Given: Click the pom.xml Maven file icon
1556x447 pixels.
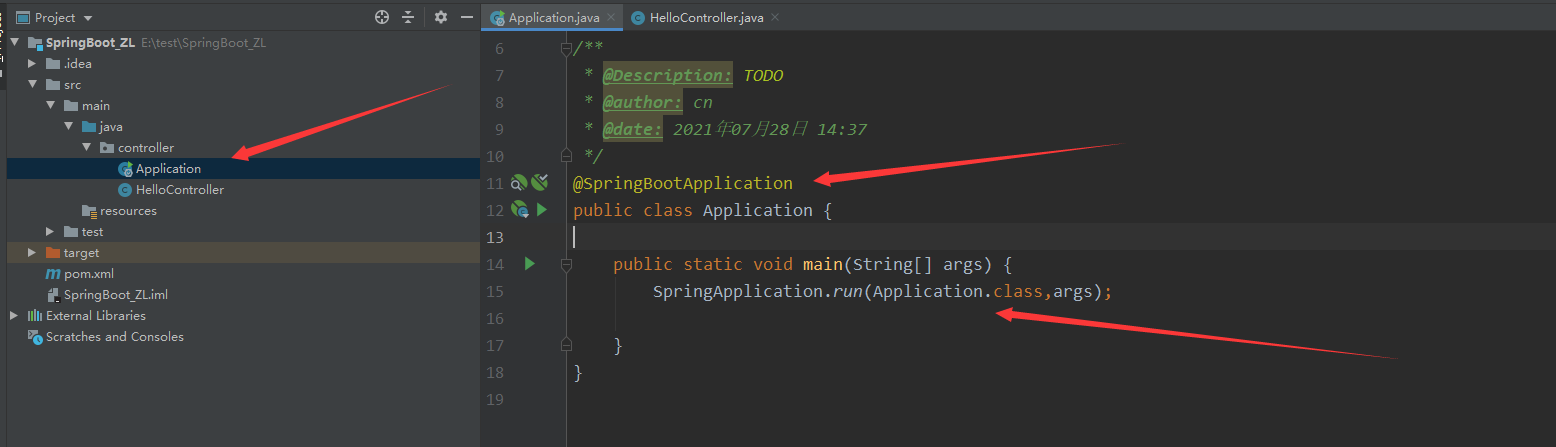Looking at the screenshot, I should click(x=53, y=274).
